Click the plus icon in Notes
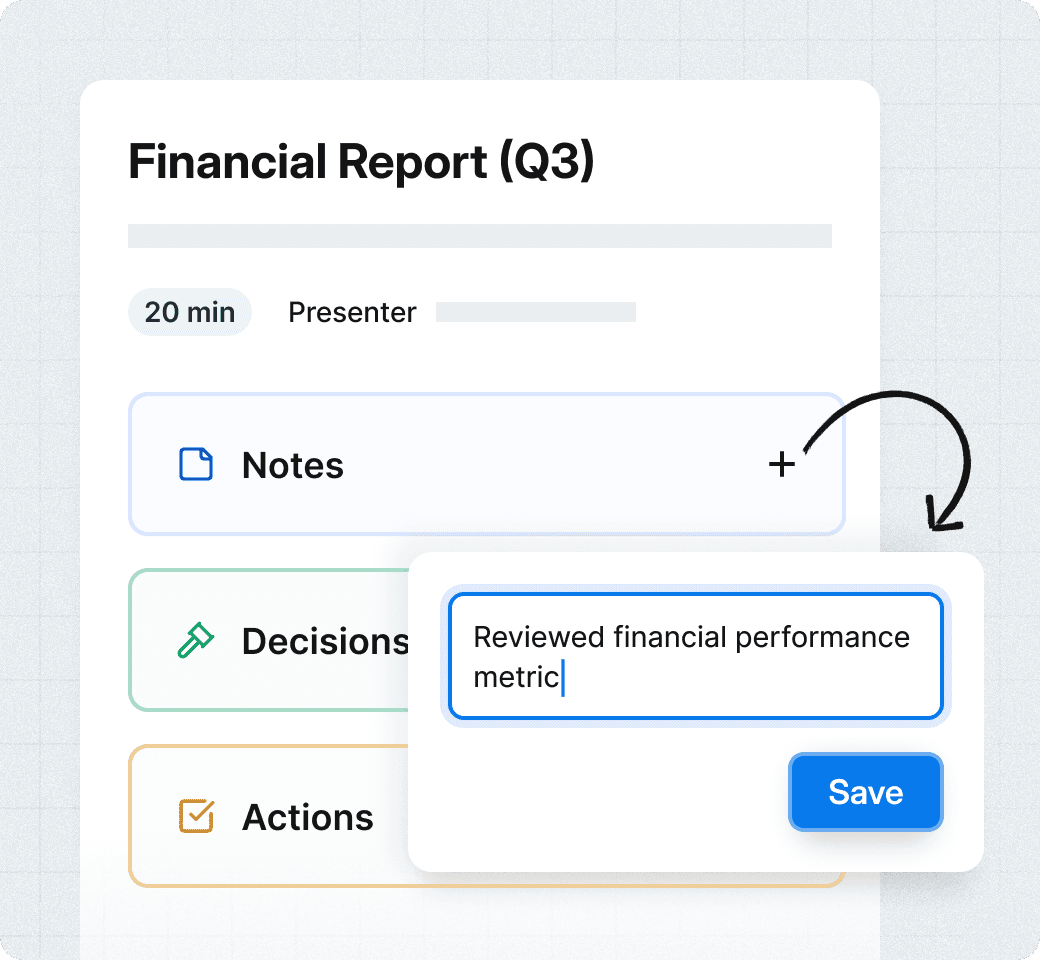The height and width of the screenshot is (960, 1040). [x=781, y=464]
